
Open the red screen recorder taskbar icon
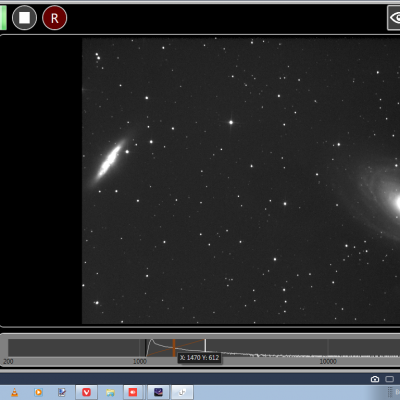pyautogui.click(x=133, y=392)
